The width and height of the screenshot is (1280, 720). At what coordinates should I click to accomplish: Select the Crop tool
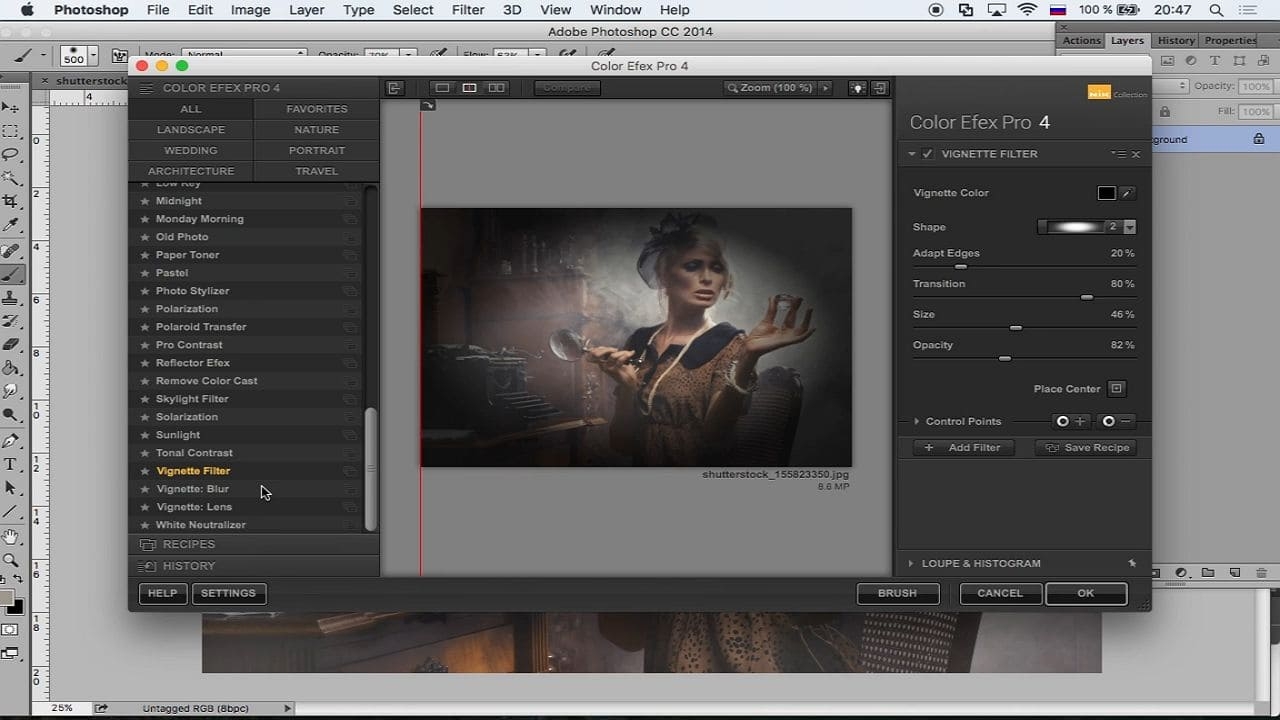pyautogui.click(x=11, y=202)
